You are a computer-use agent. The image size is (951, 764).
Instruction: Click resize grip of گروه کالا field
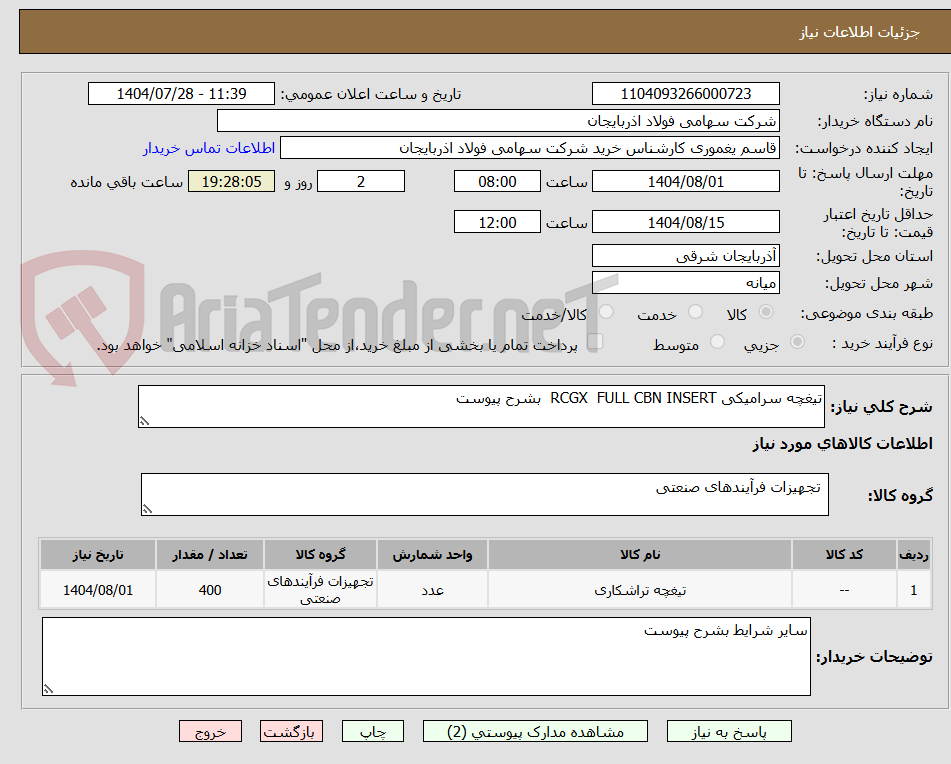(x=150, y=510)
